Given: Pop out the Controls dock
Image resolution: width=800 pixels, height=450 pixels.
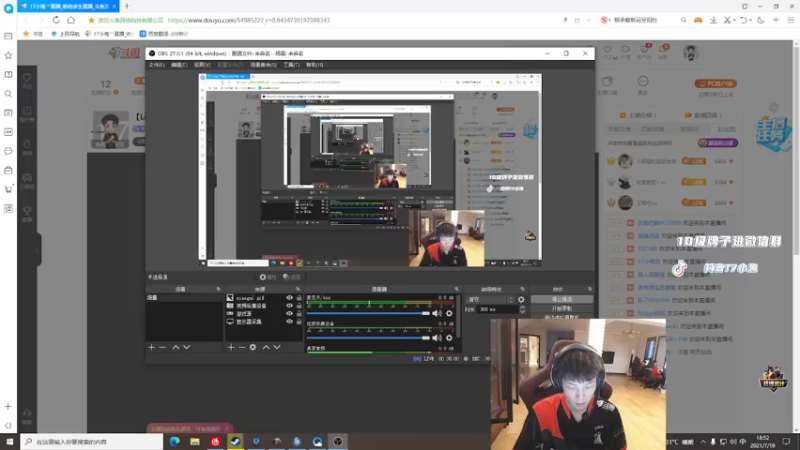Looking at the screenshot, I should (x=590, y=289).
